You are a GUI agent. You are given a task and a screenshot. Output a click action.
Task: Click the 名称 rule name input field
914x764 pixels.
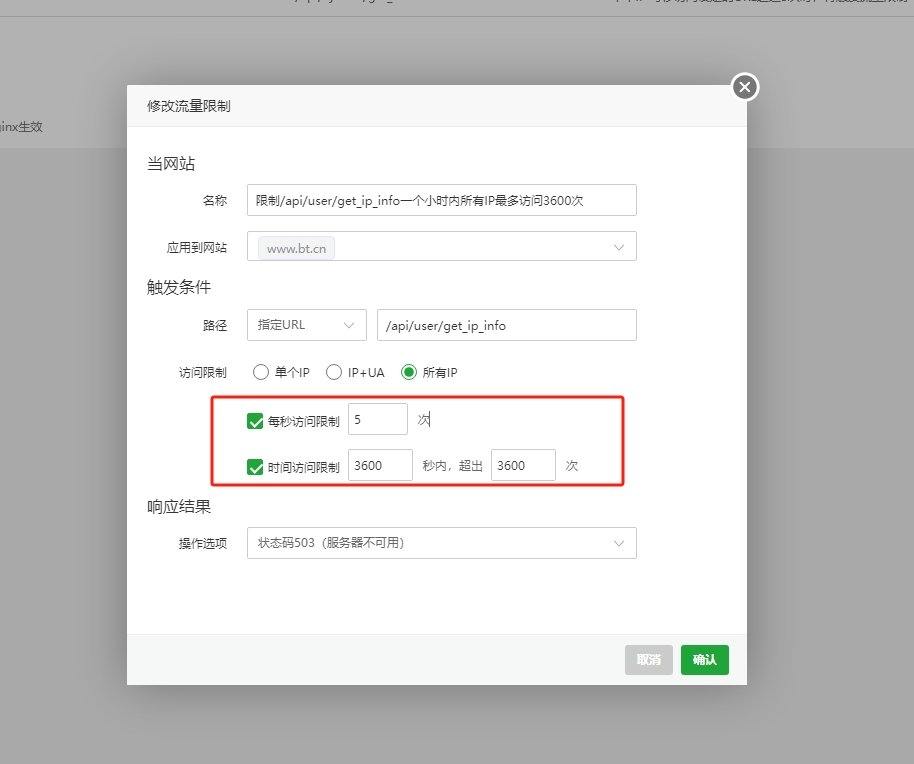pyautogui.click(x=441, y=200)
